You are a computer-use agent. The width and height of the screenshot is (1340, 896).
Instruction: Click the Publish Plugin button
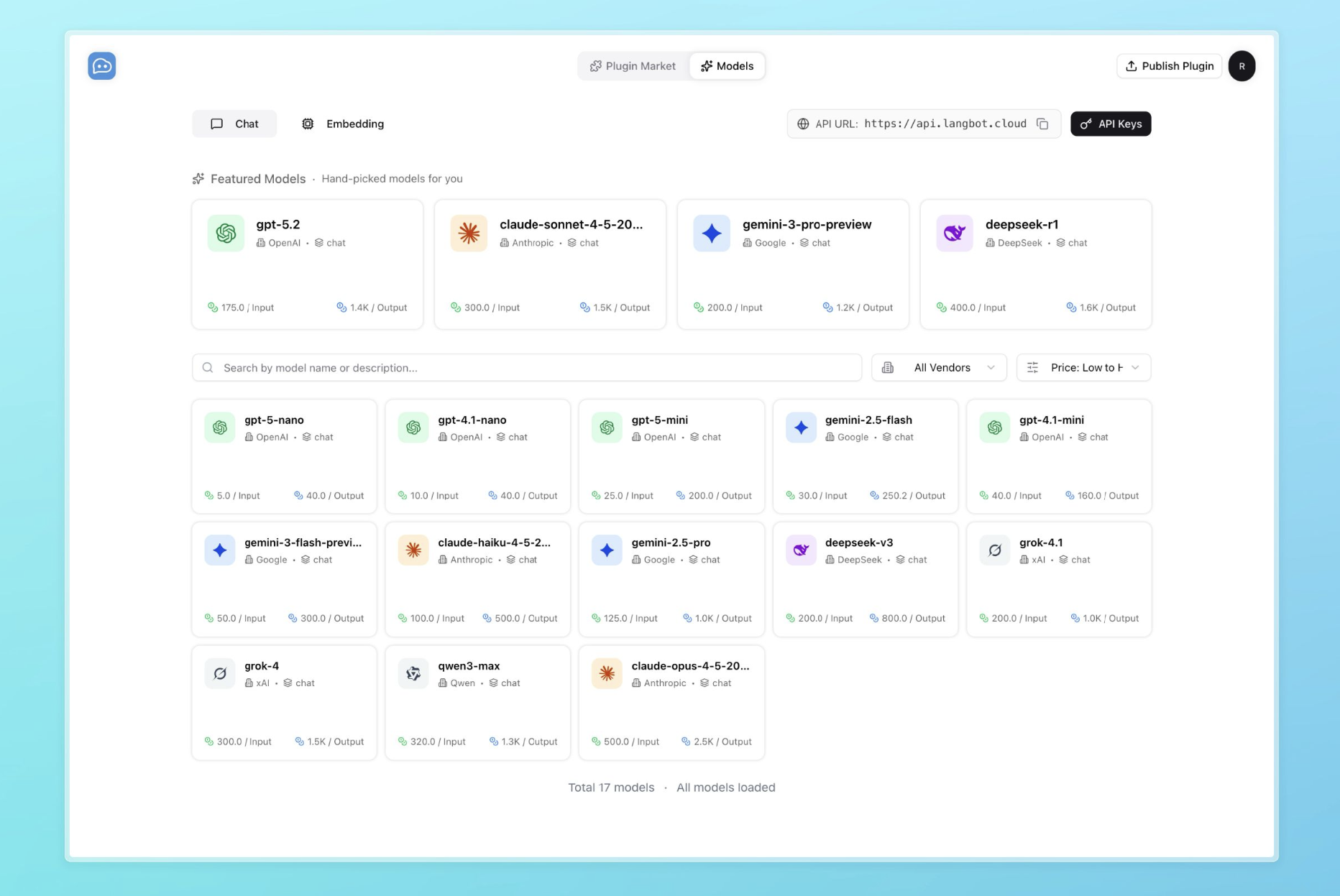click(1169, 66)
